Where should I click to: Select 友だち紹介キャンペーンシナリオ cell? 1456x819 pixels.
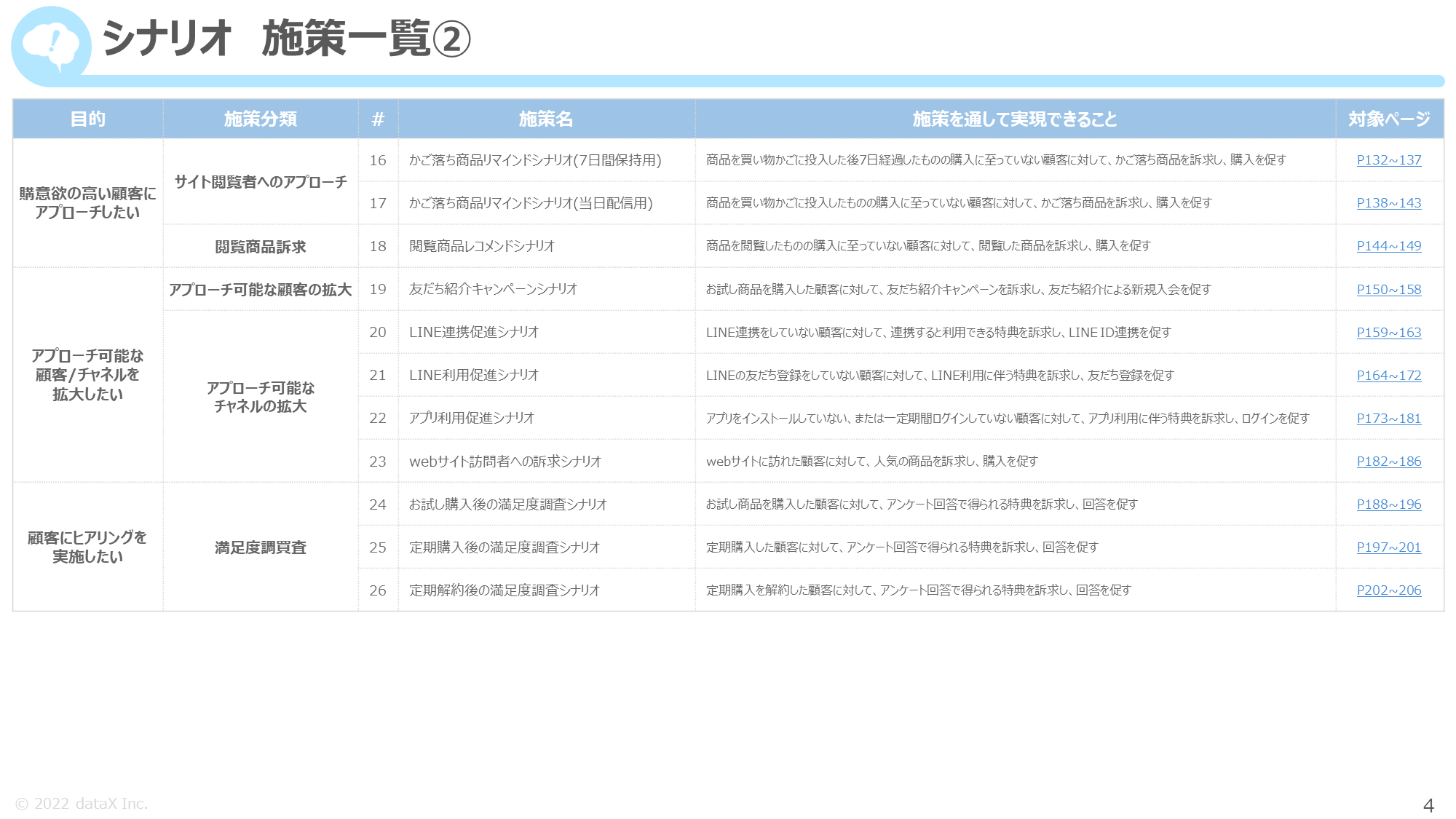(546, 289)
